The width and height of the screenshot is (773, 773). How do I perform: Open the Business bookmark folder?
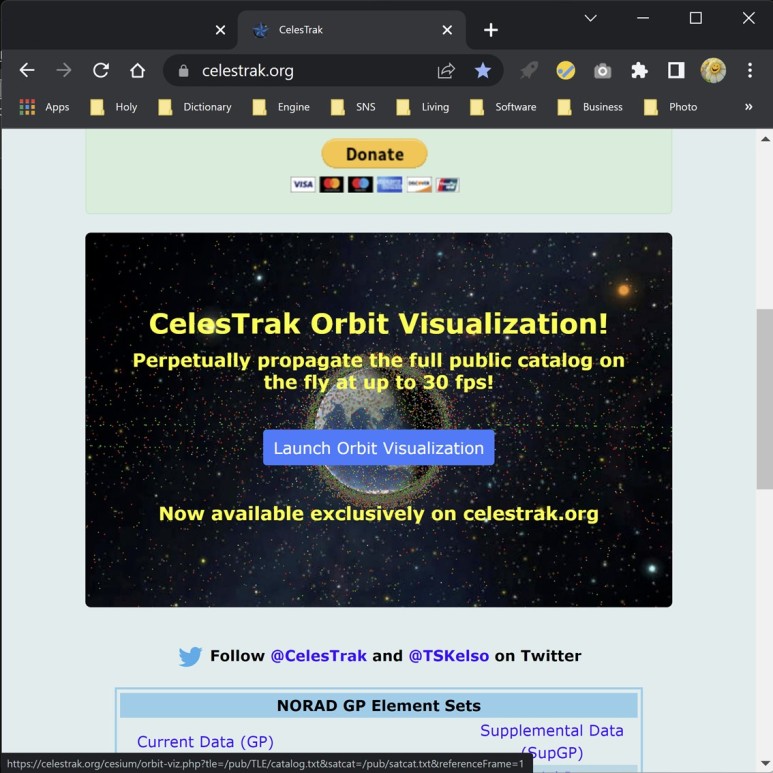590,107
